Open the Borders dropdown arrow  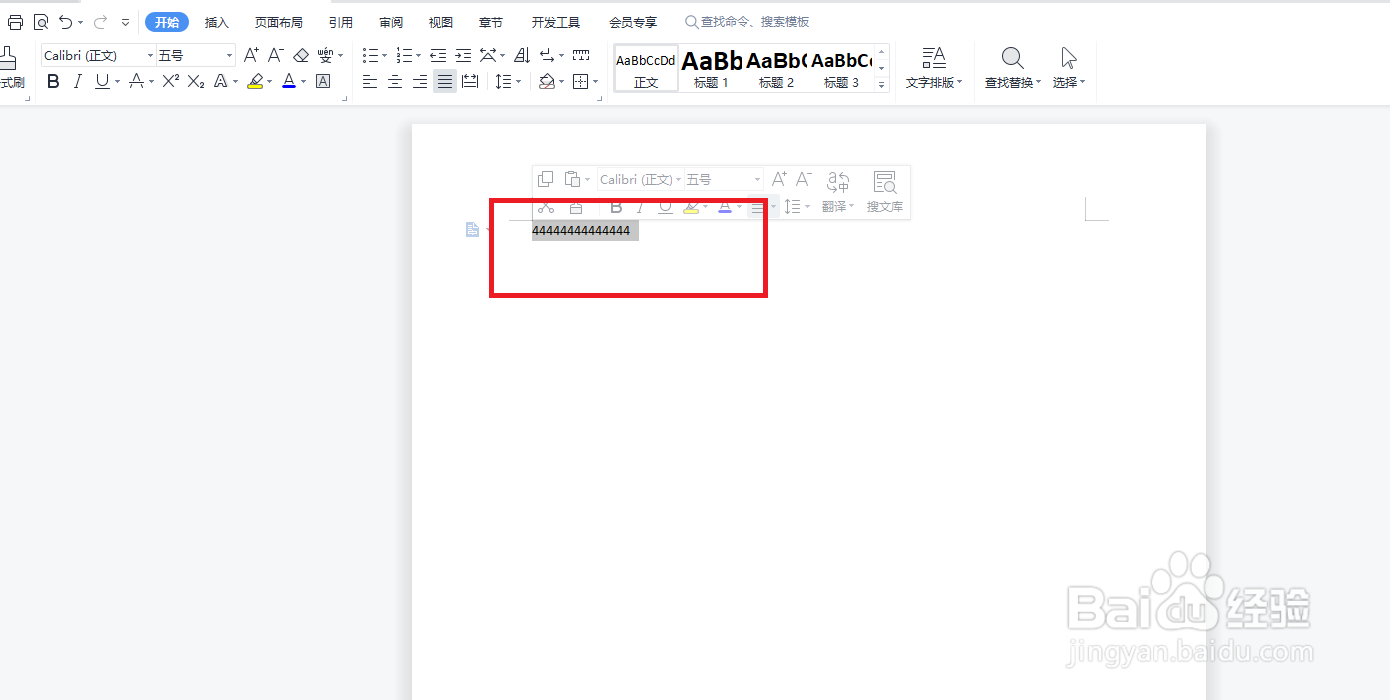[595, 82]
